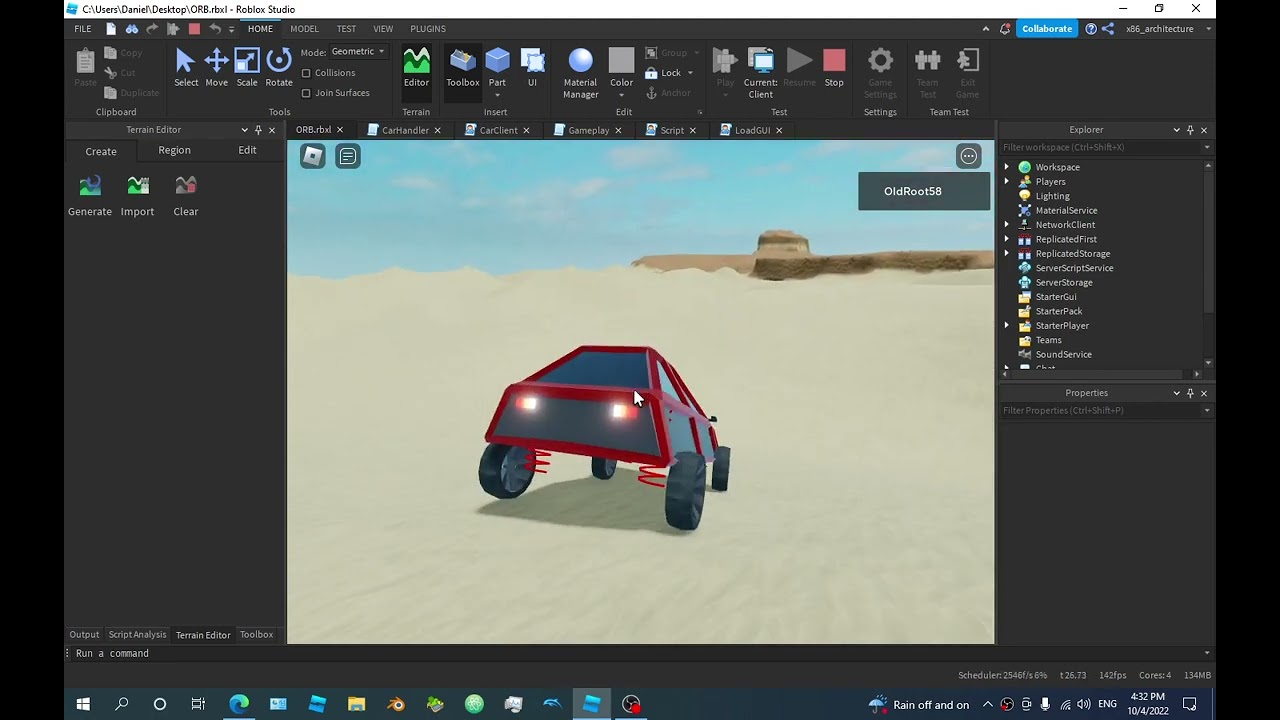Expand the Workspace tree node
The height and width of the screenshot is (720, 1280).
1007,167
